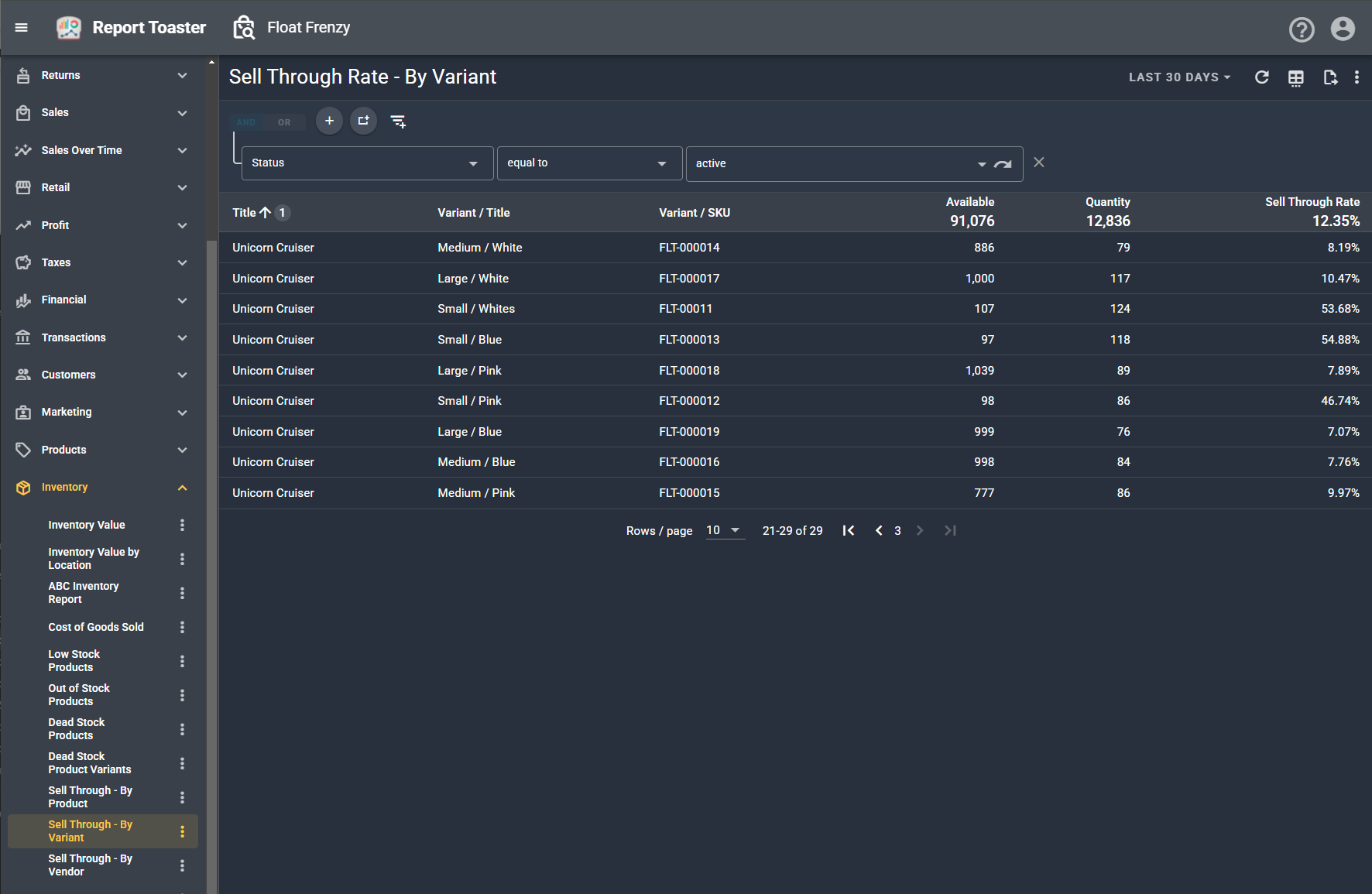Click the hamburger menu icon

point(22,28)
